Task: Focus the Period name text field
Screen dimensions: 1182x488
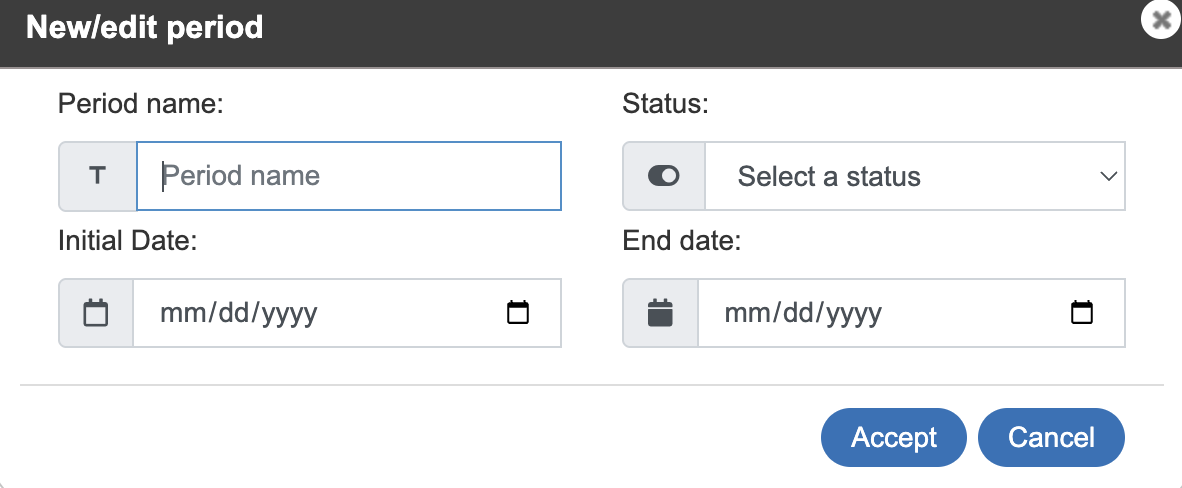Action: pos(349,176)
